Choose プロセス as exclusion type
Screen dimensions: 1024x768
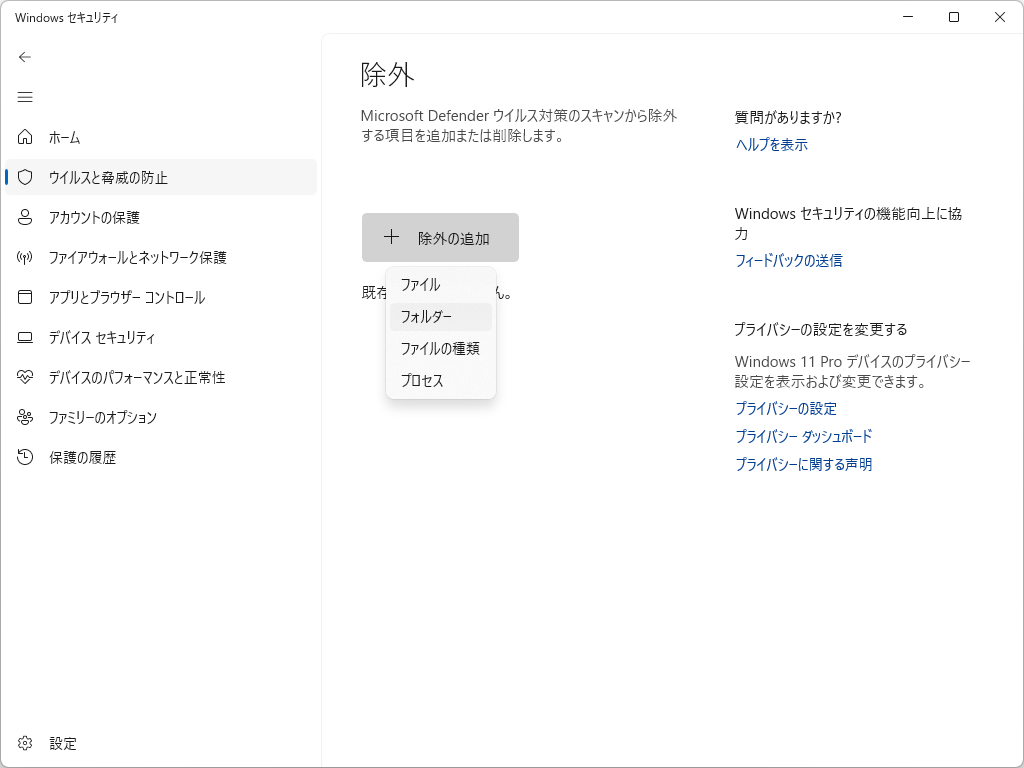tap(421, 380)
